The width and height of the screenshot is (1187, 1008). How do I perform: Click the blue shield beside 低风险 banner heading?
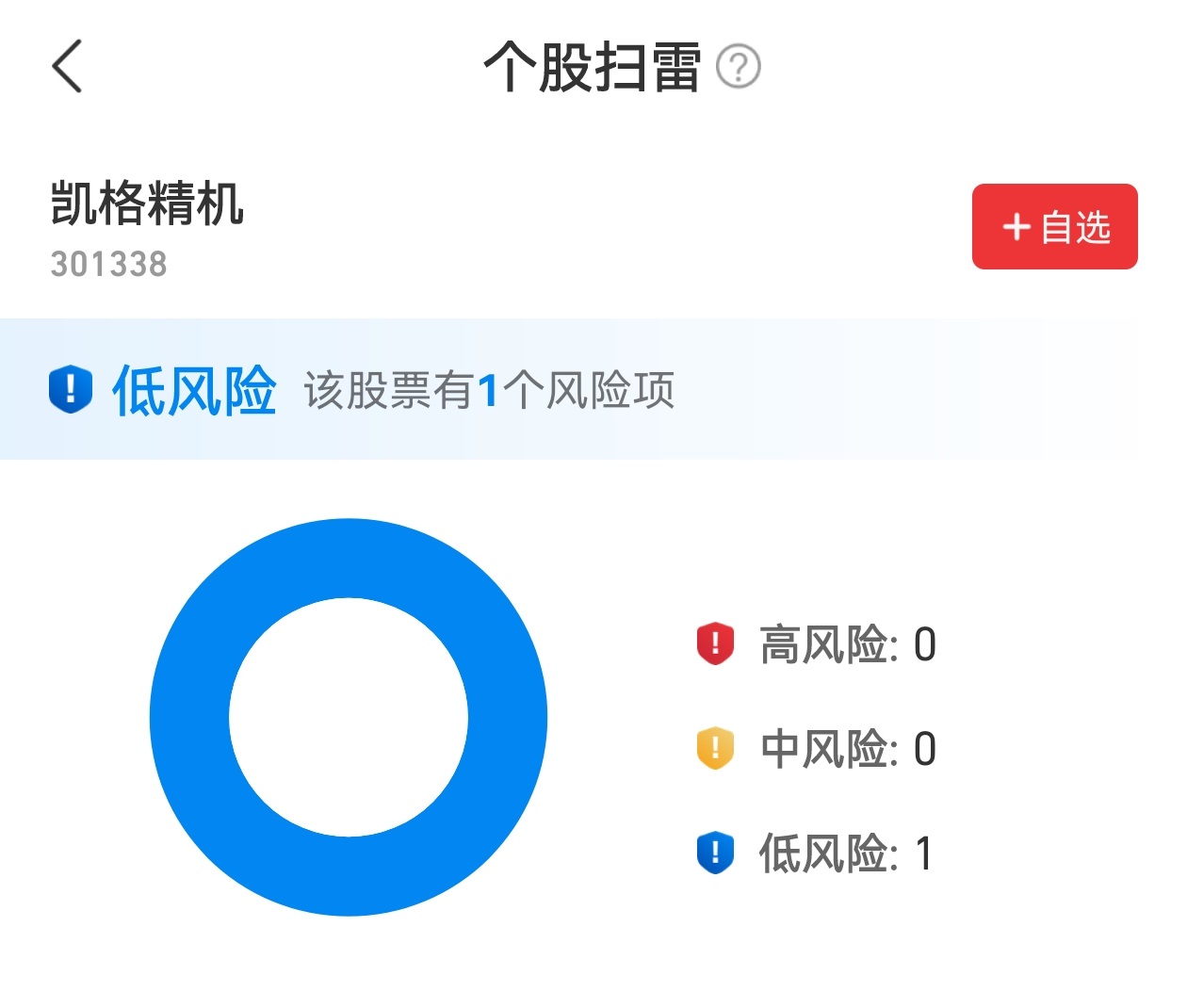[x=71, y=390]
